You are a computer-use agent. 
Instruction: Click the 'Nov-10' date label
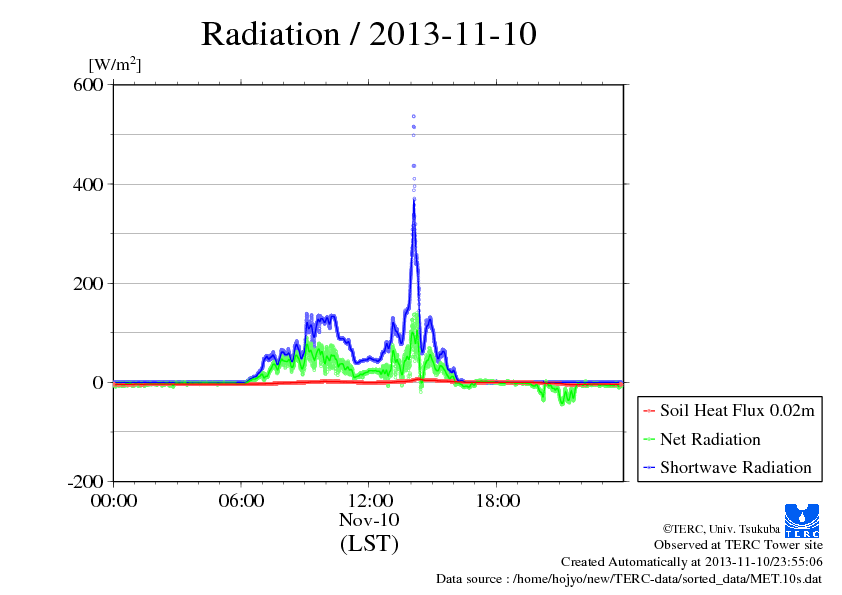[369, 520]
